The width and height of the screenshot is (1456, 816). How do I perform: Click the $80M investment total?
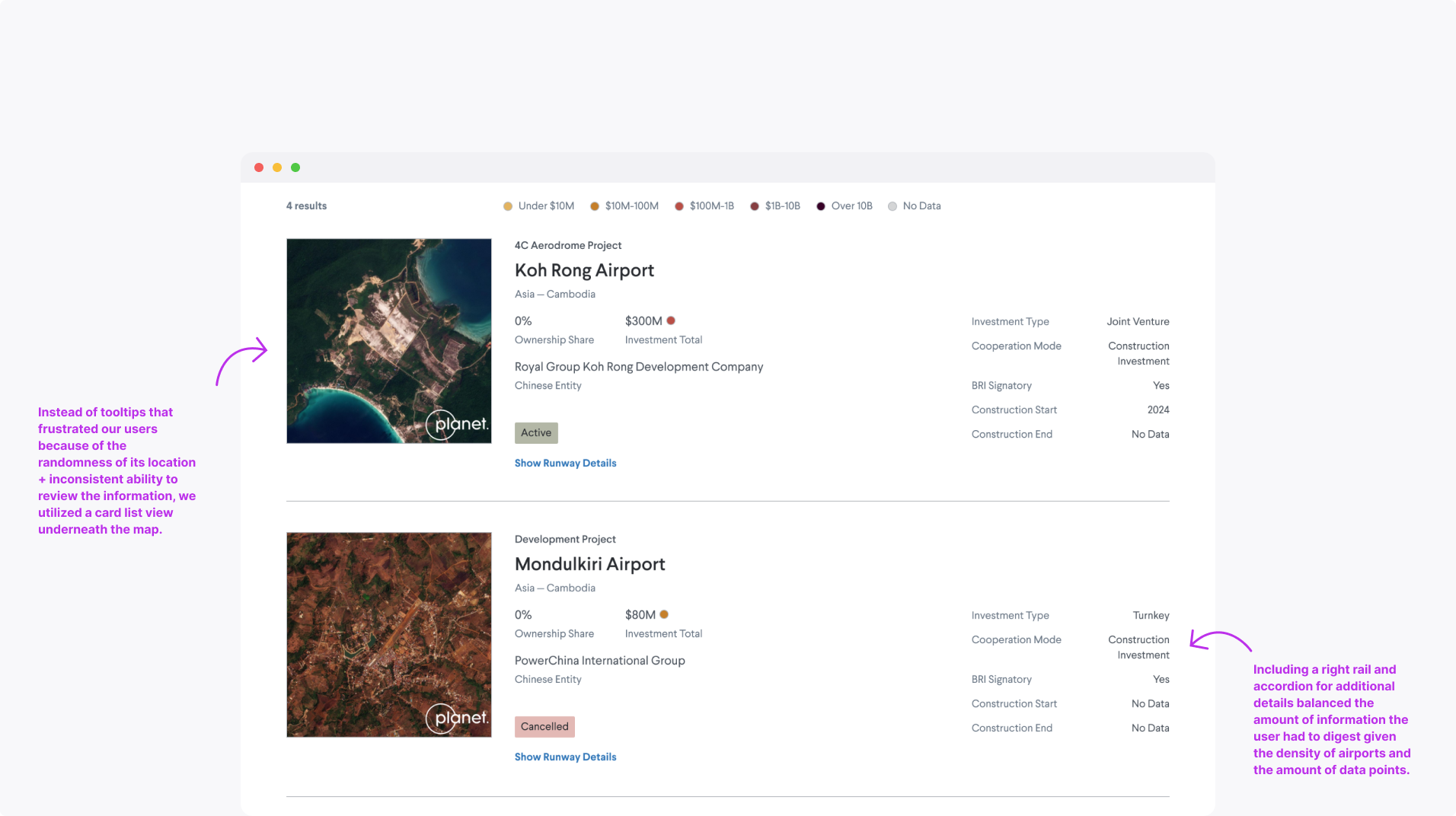pyautogui.click(x=640, y=615)
